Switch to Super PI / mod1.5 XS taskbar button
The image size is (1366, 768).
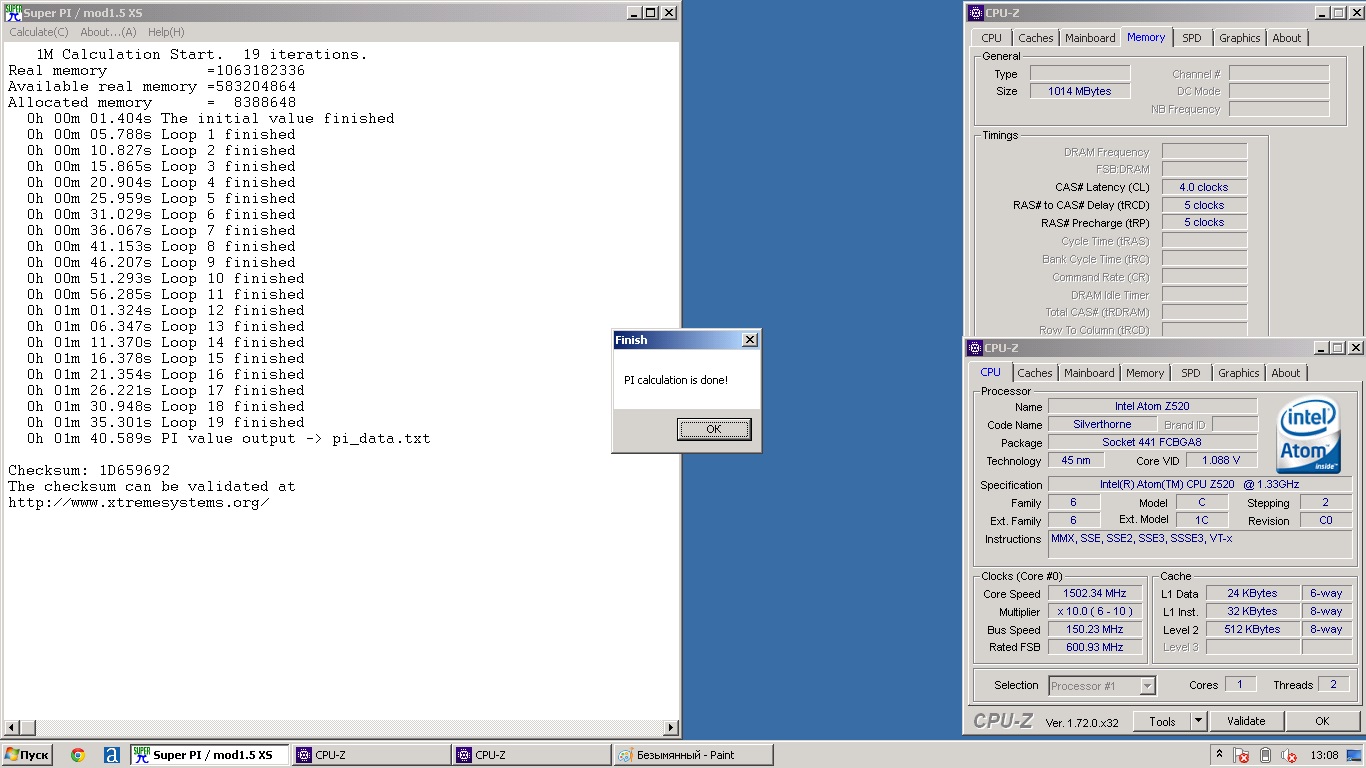210,755
